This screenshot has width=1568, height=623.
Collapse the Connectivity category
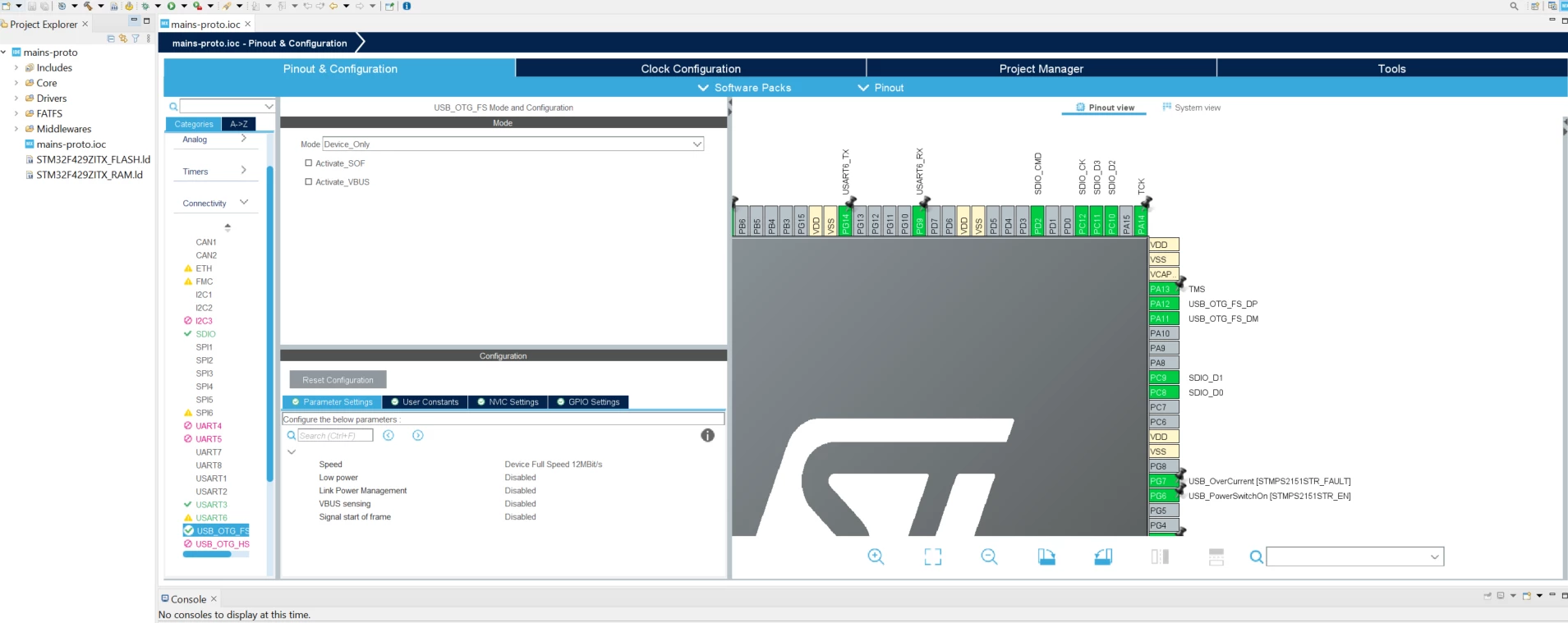tap(244, 202)
